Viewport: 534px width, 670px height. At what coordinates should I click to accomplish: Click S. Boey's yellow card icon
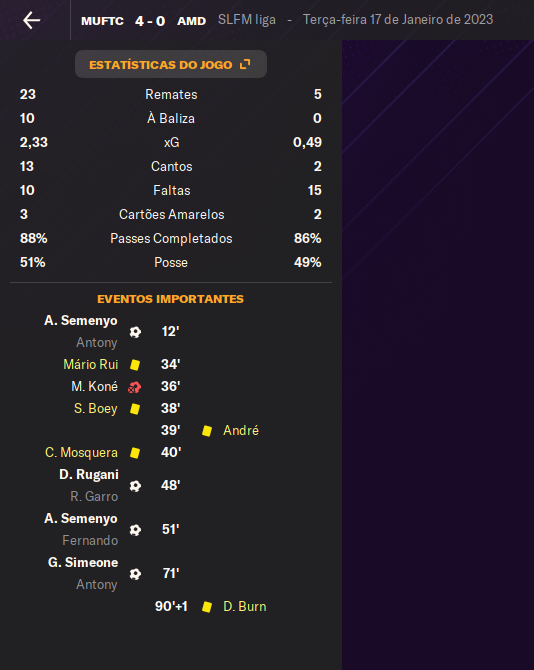tap(135, 408)
